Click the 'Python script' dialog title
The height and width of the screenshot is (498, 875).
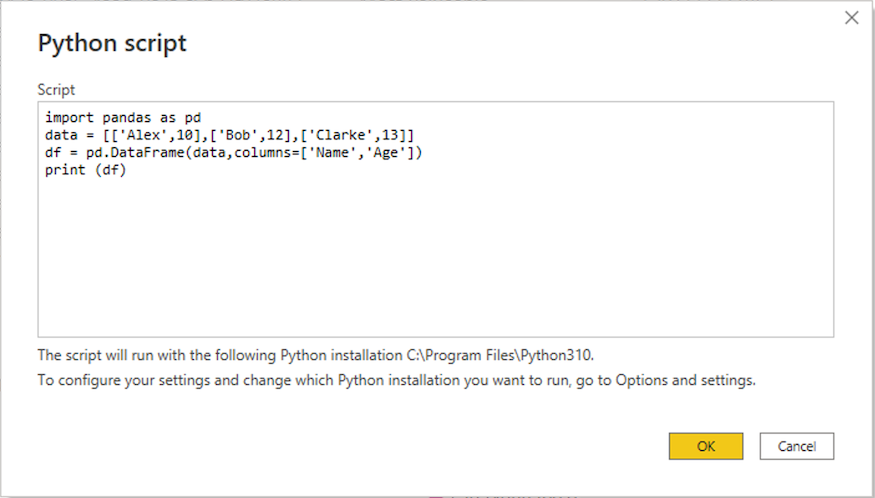[112, 43]
